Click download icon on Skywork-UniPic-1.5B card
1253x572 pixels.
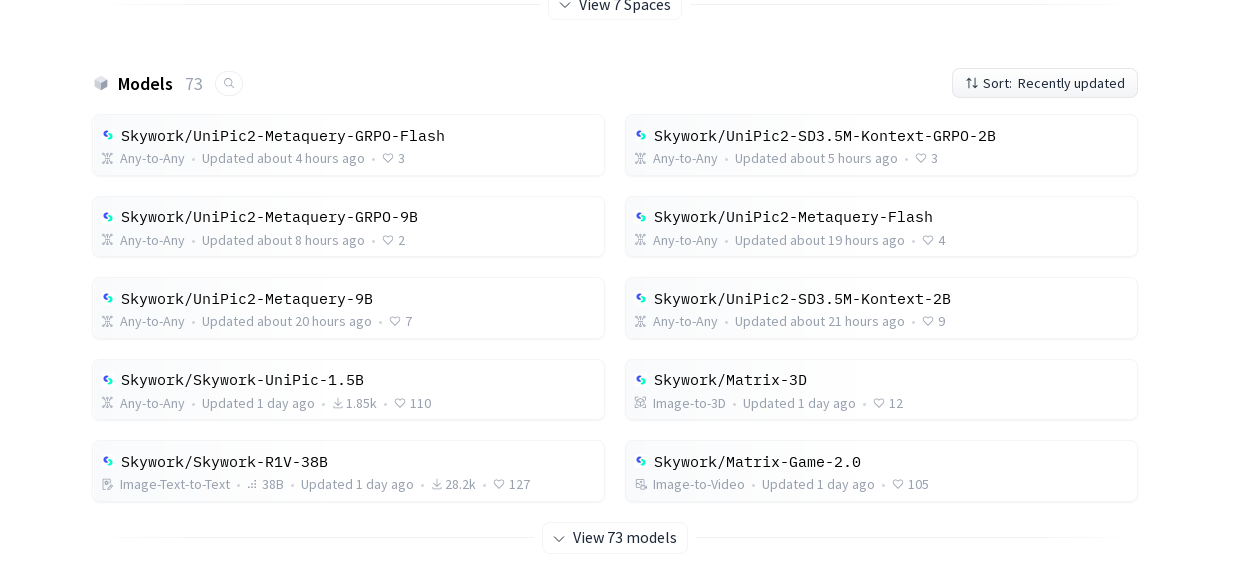[x=338, y=403]
